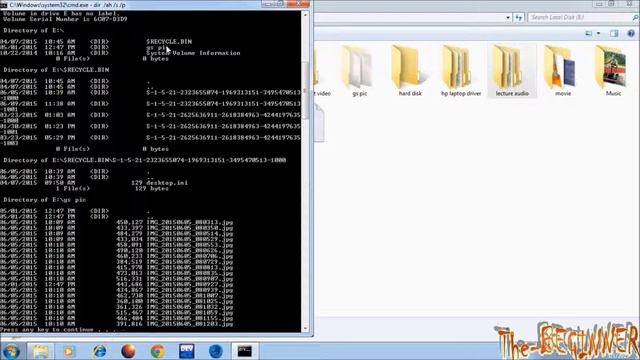This screenshot has height=360, width=640.
Task: Click the cmd scrollbar down arrow
Action: [x=305, y=328]
